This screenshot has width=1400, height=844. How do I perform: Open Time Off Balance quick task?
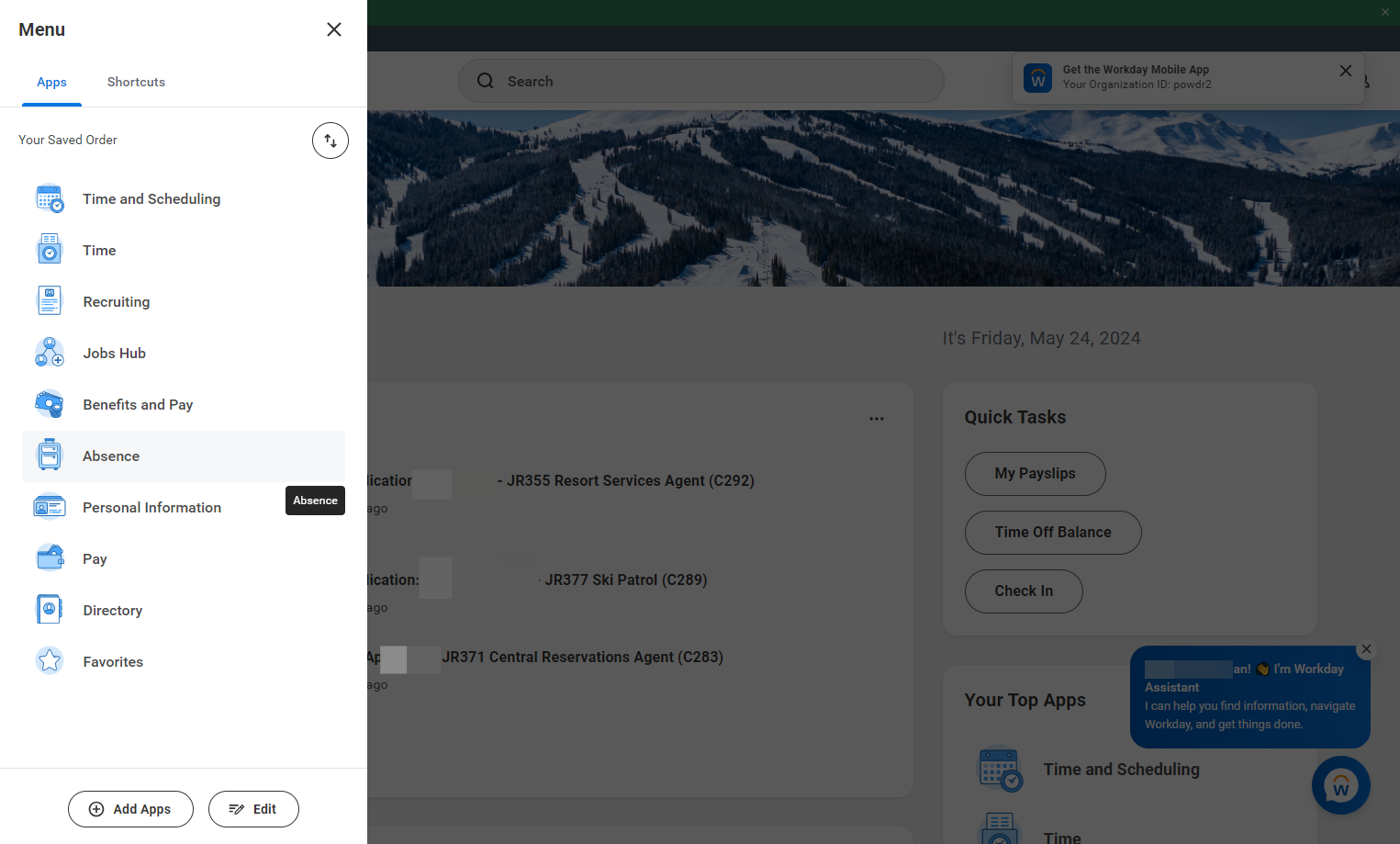pyautogui.click(x=1053, y=533)
